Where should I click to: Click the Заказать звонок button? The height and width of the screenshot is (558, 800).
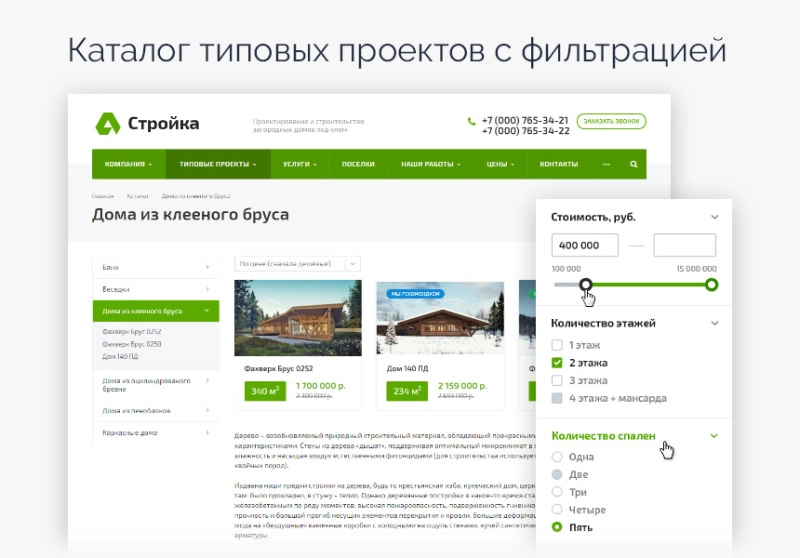(611, 122)
